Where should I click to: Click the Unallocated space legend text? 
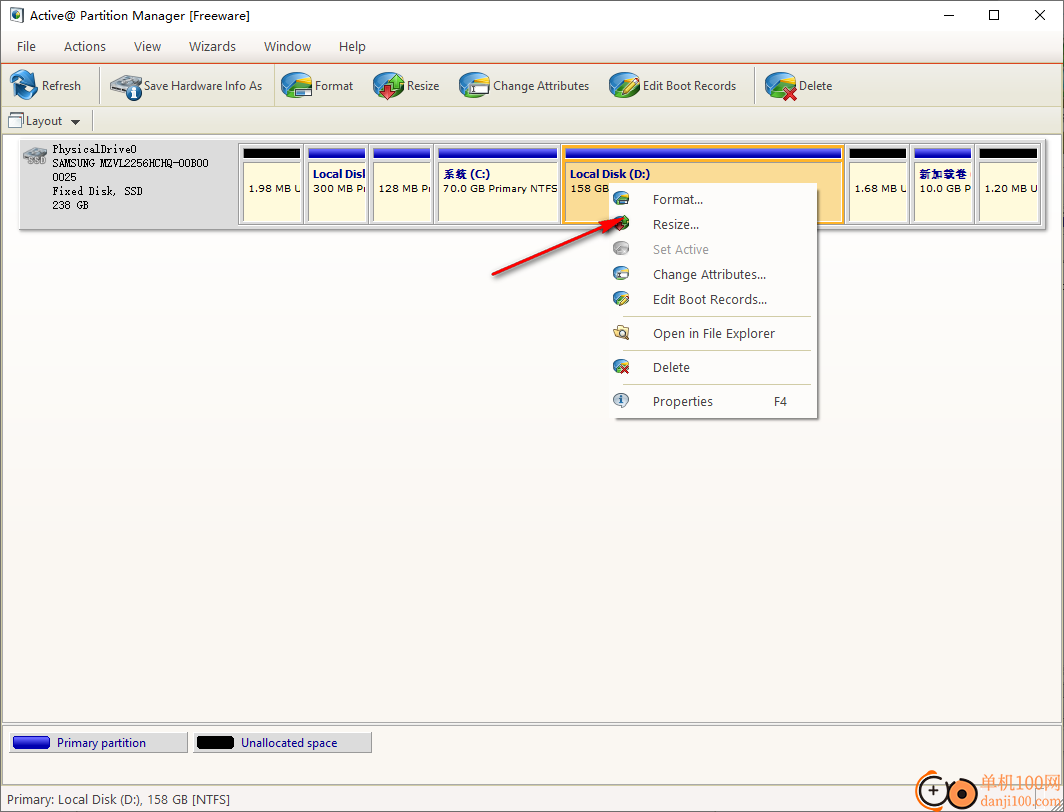(x=289, y=743)
